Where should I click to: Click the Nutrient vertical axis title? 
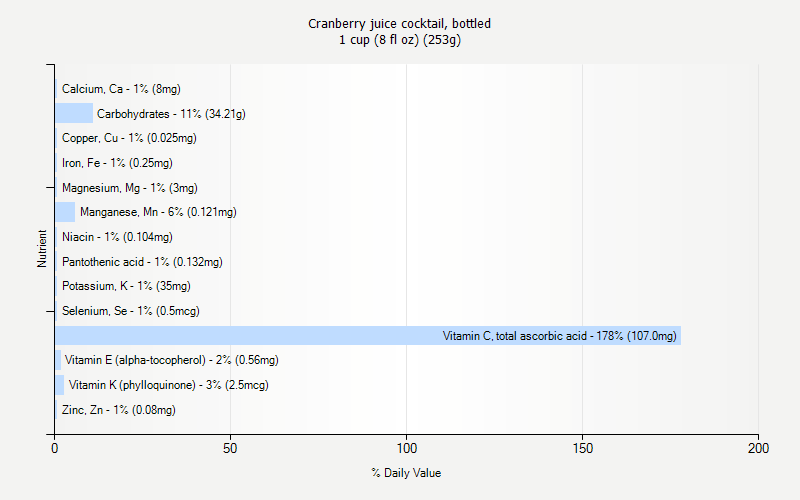(x=42, y=248)
